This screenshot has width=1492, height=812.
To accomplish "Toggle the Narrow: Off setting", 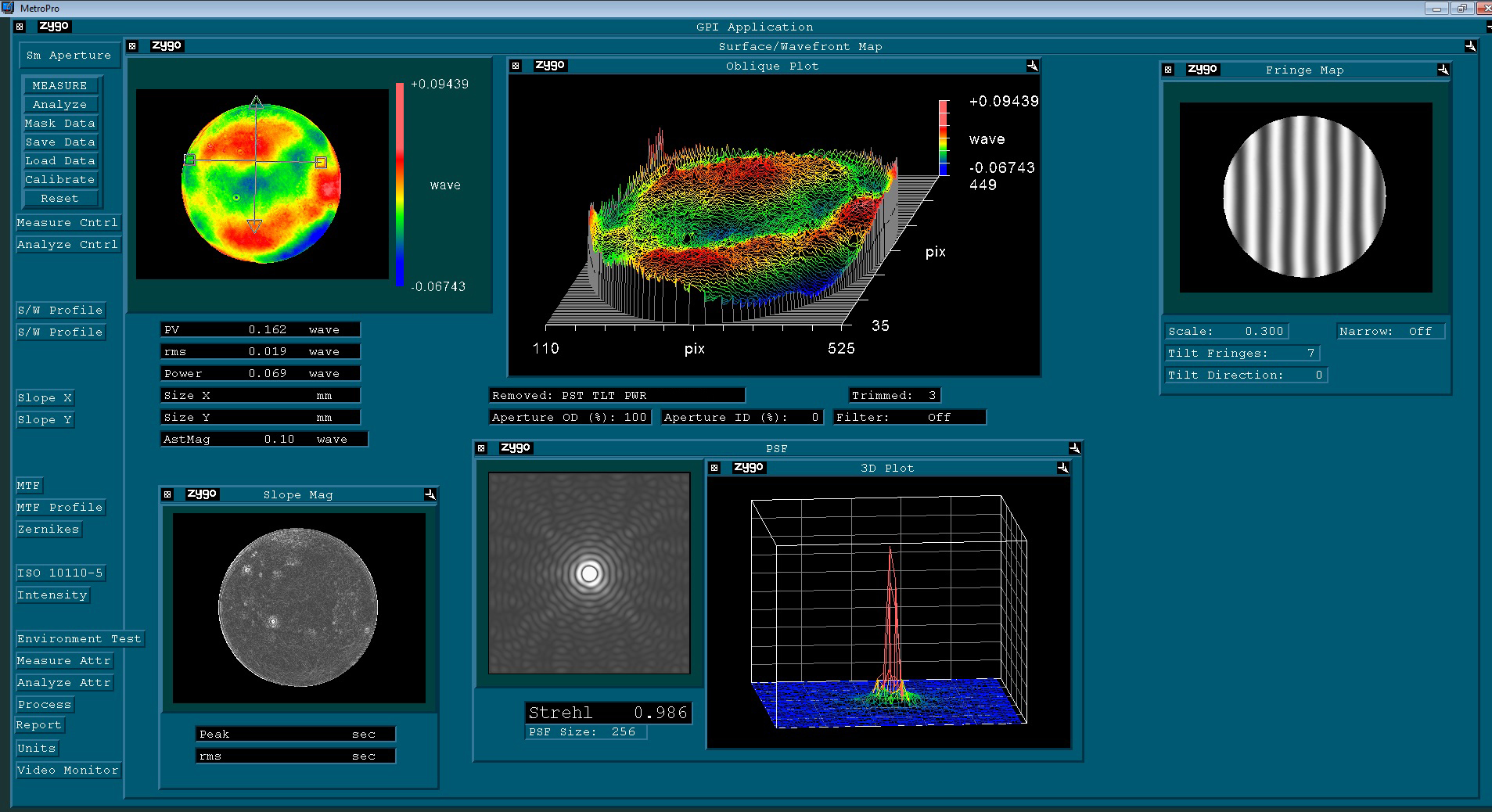I will 1390,331.
